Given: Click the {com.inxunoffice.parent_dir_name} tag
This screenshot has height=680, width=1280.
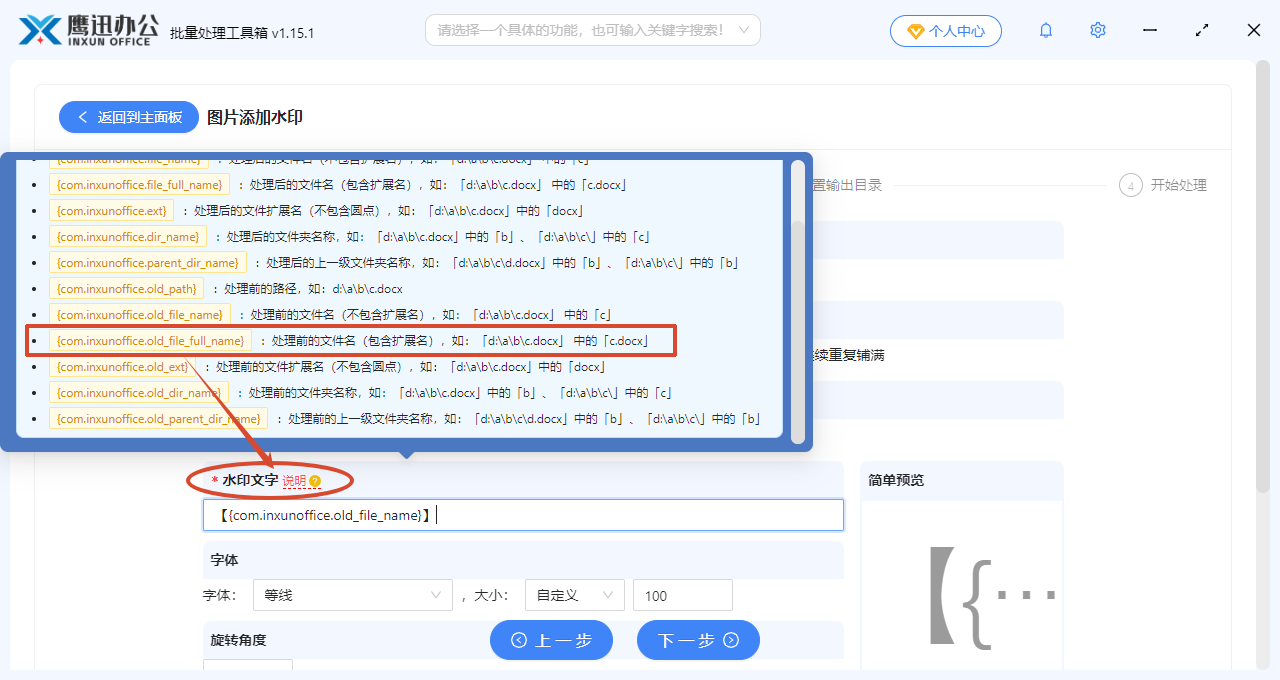Looking at the screenshot, I should pos(147,263).
